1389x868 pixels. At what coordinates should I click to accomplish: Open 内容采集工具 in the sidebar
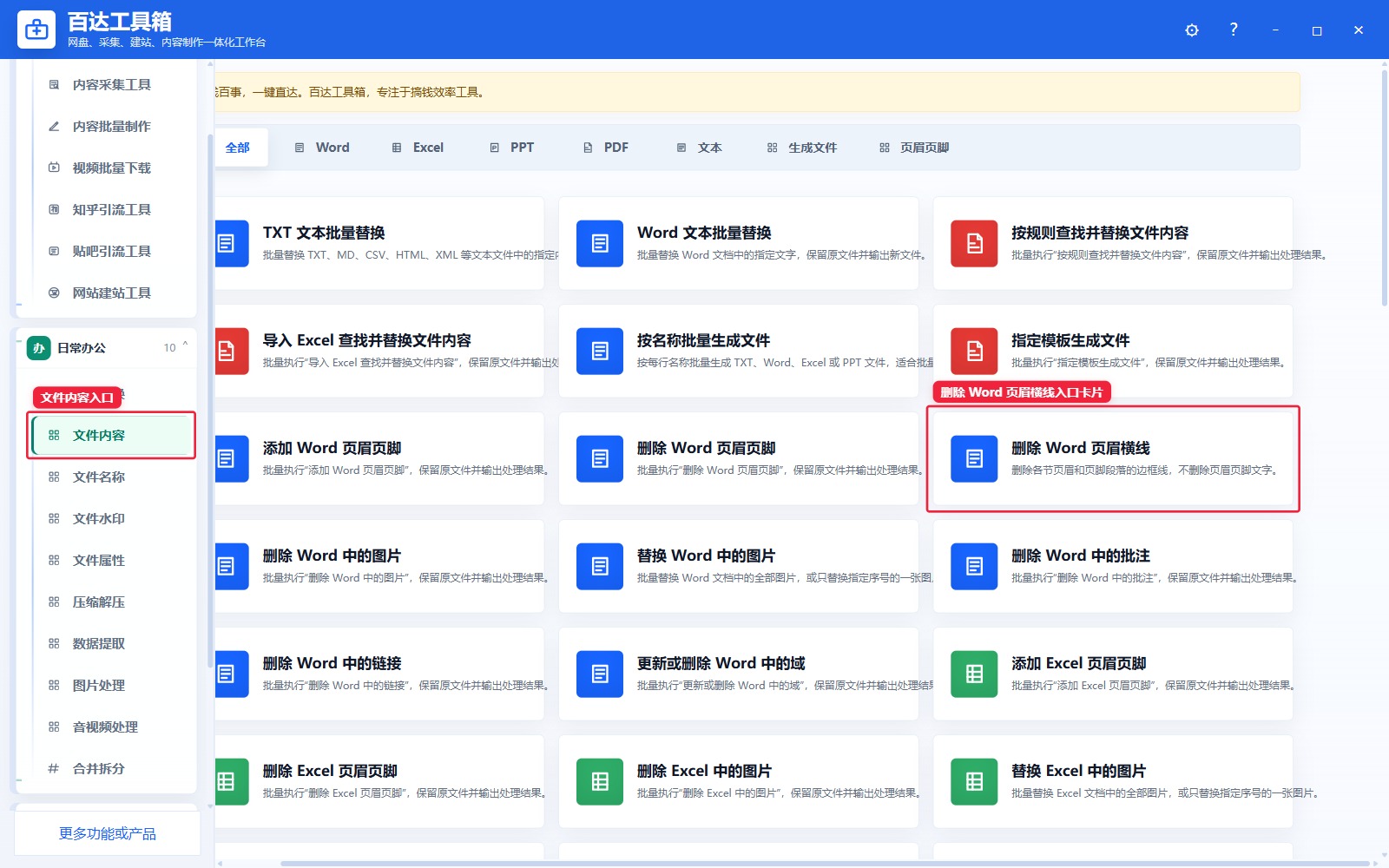[x=111, y=84]
